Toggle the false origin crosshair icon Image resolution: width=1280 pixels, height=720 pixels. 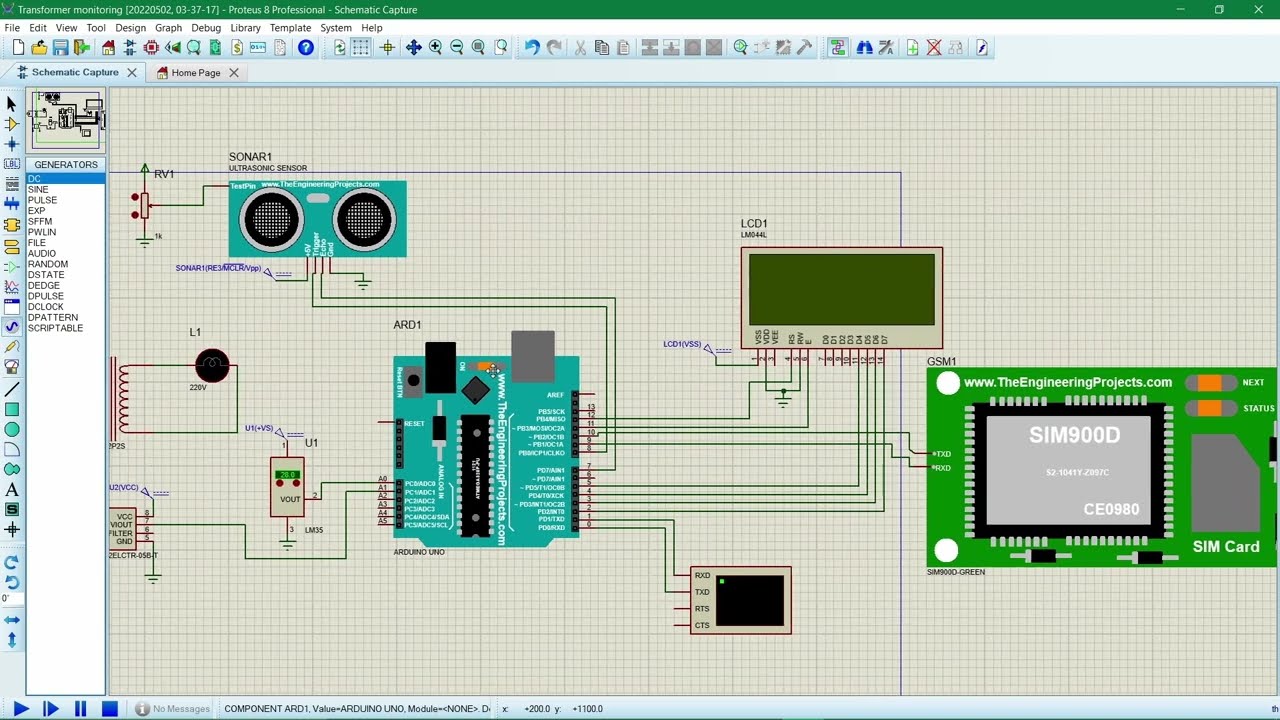pos(387,47)
